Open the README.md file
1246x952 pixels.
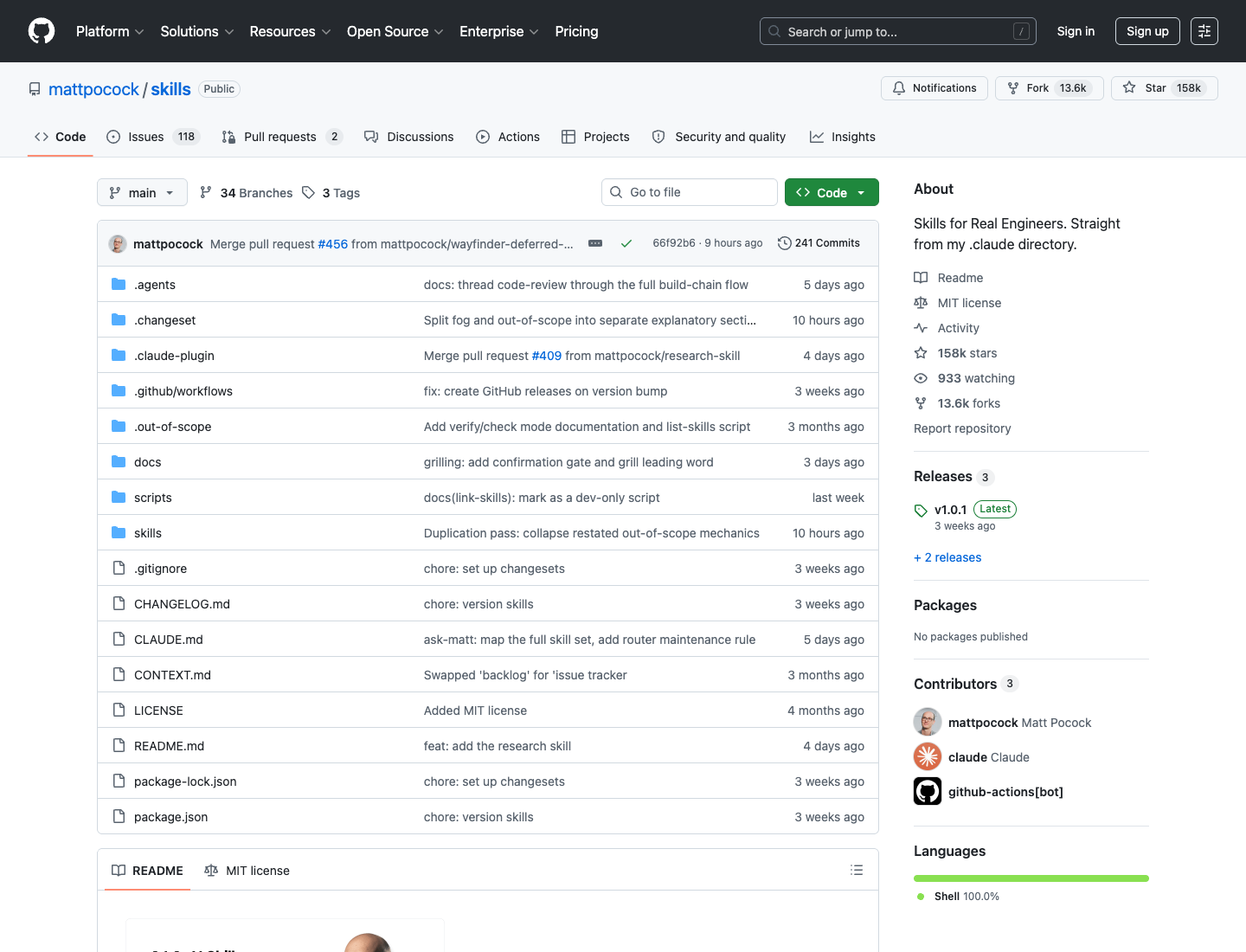point(170,746)
